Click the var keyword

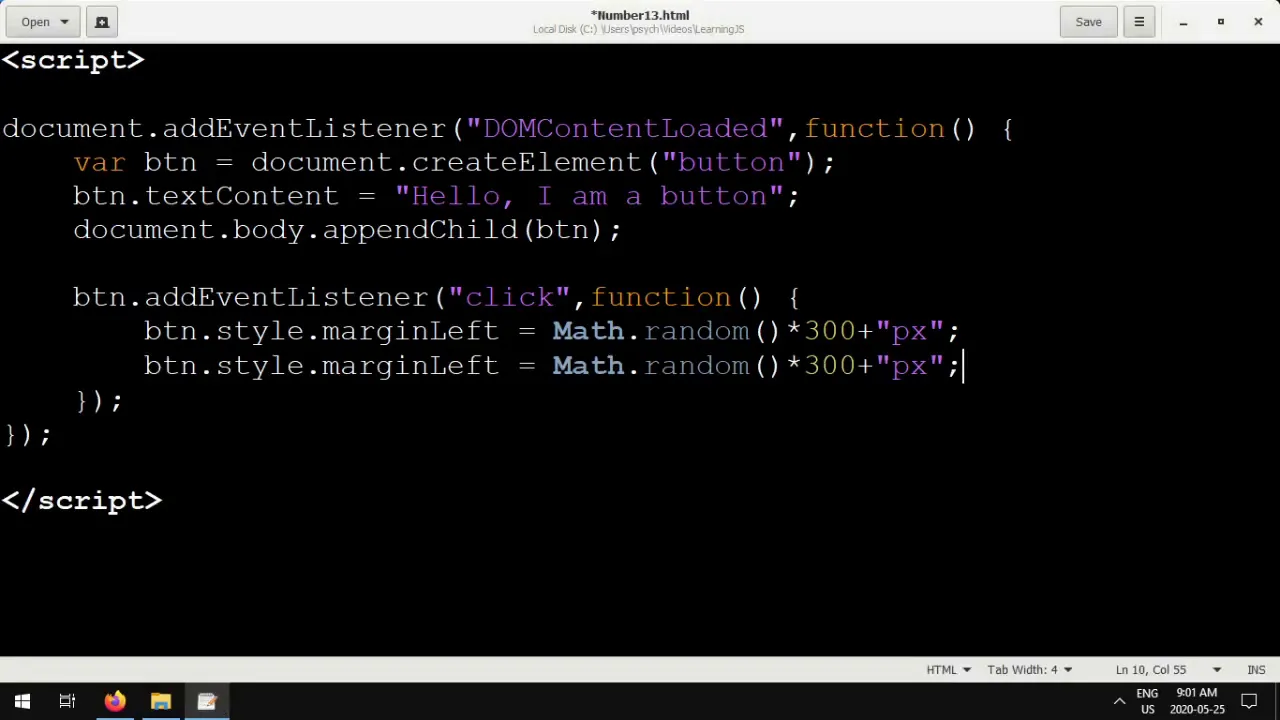tap(99, 162)
